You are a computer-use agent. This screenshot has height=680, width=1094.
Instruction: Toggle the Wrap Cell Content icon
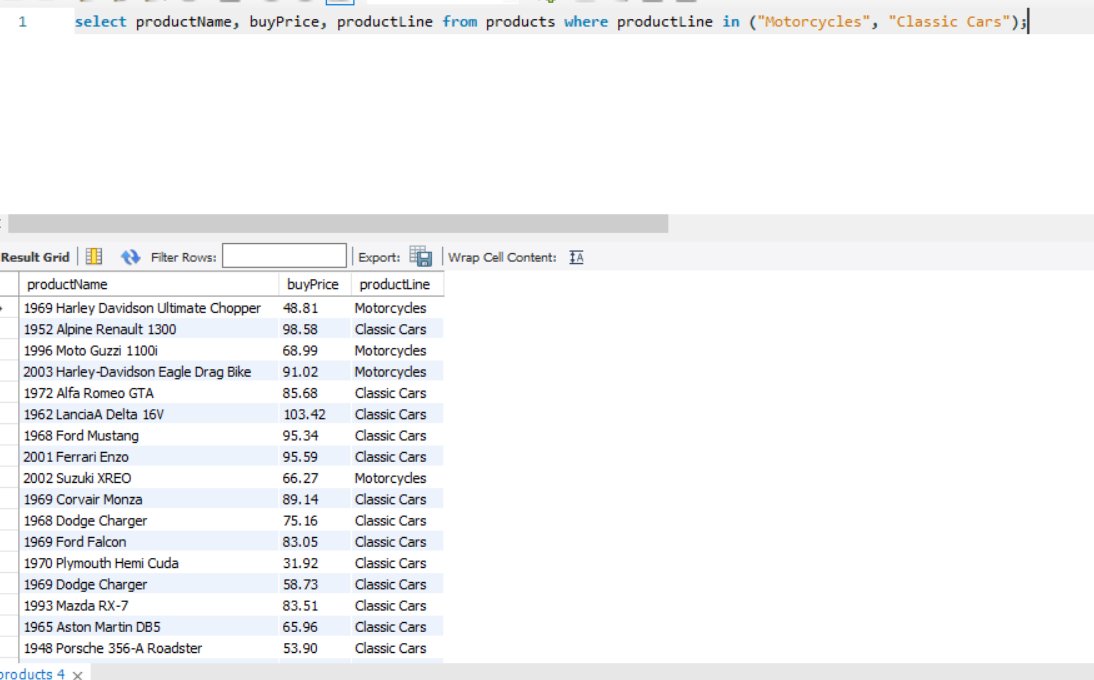pos(576,257)
